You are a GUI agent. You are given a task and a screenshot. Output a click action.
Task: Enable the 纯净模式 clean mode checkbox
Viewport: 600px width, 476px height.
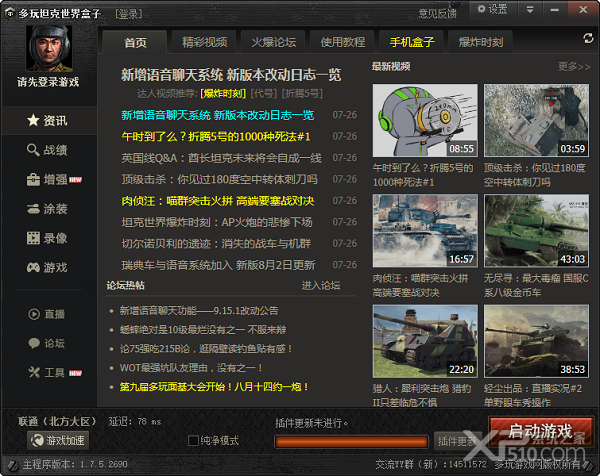(194, 440)
